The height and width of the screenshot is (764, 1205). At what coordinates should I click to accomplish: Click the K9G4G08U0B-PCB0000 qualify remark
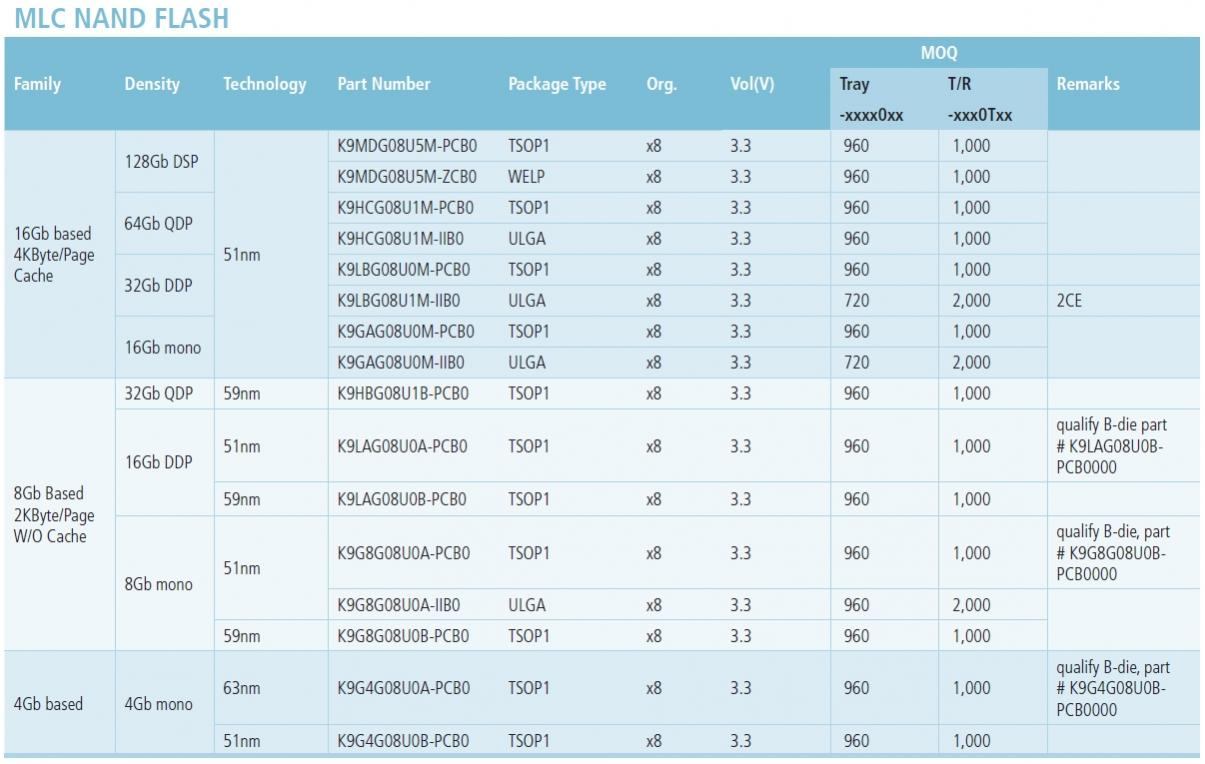pyautogui.click(x=1113, y=688)
